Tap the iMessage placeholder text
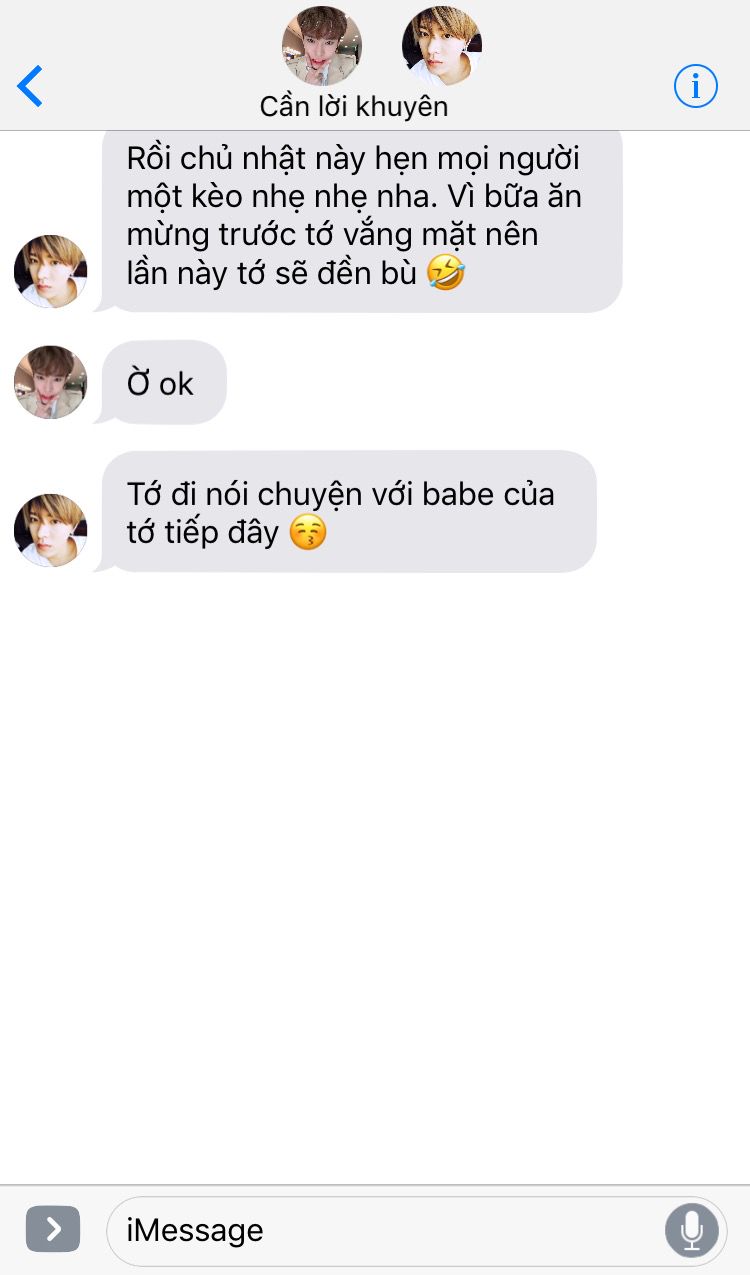Viewport: 750px width, 1275px height. [195, 1230]
